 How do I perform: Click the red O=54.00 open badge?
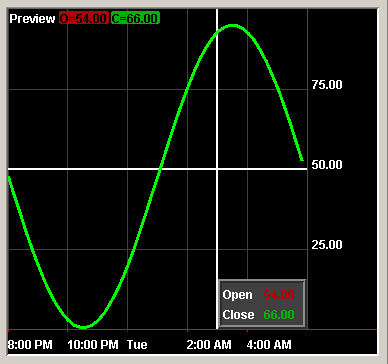coord(84,18)
